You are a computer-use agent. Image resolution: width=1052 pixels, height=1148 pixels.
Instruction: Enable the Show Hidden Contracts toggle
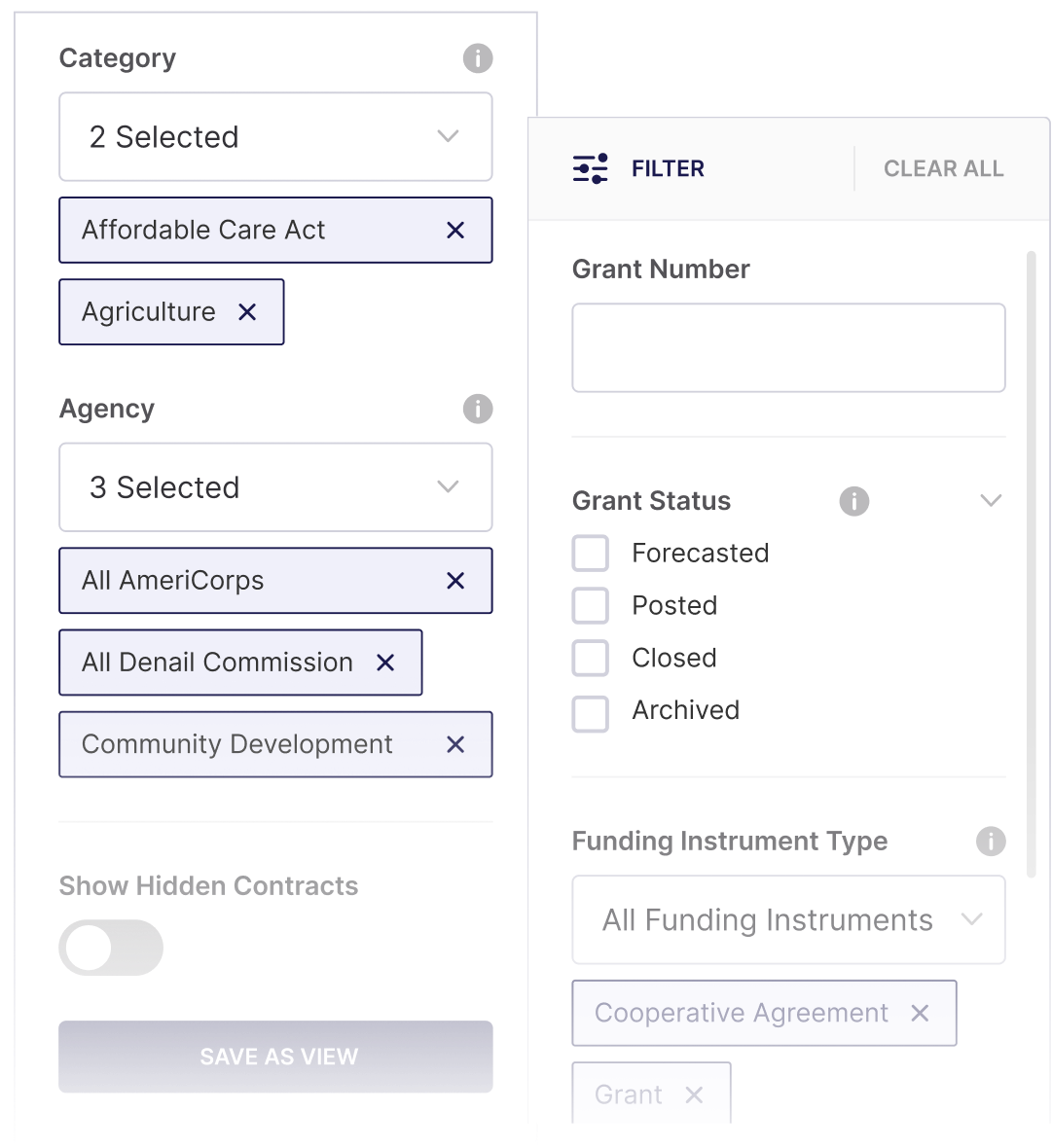tap(110, 948)
